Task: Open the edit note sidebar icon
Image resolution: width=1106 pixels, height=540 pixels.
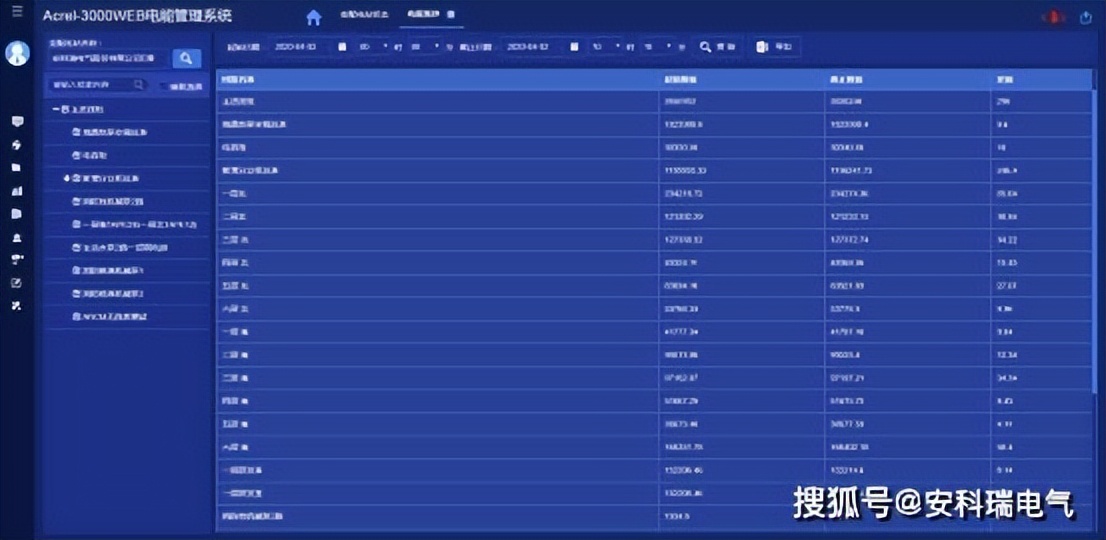Action: coord(17,283)
